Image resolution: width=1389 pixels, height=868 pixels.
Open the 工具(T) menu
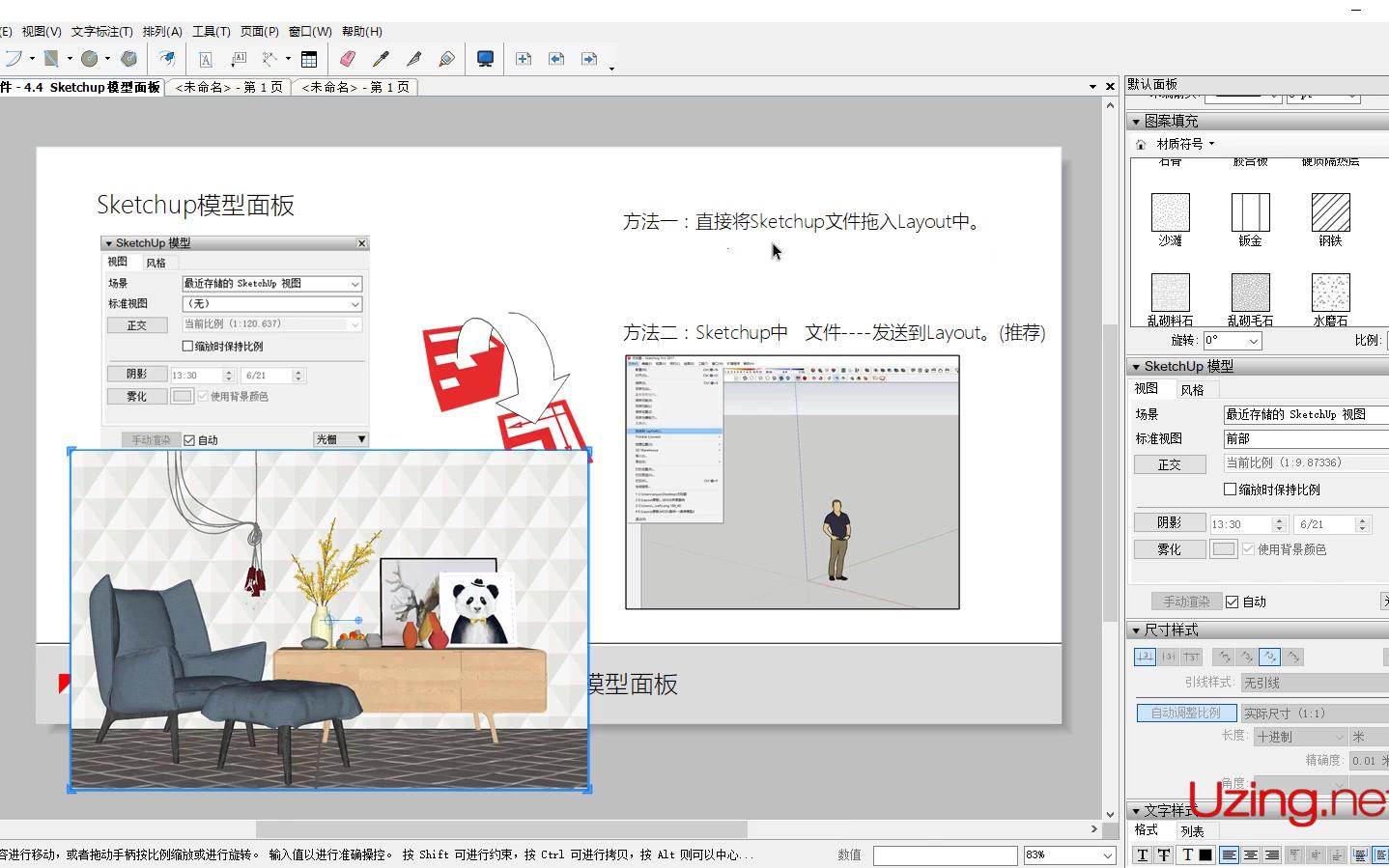pyautogui.click(x=211, y=32)
